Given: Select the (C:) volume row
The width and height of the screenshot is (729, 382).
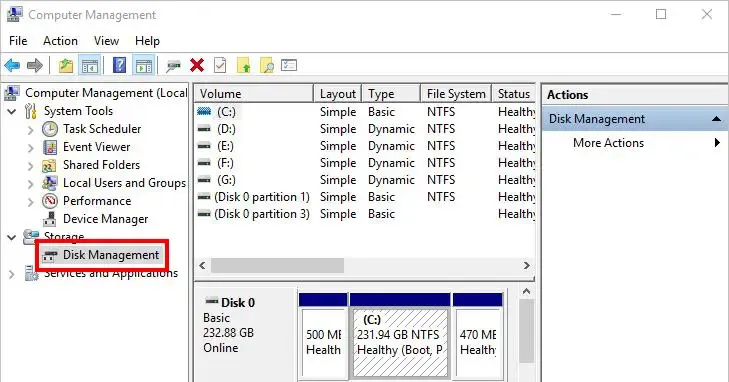Looking at the screenshot, I should (x=364, y=112).
